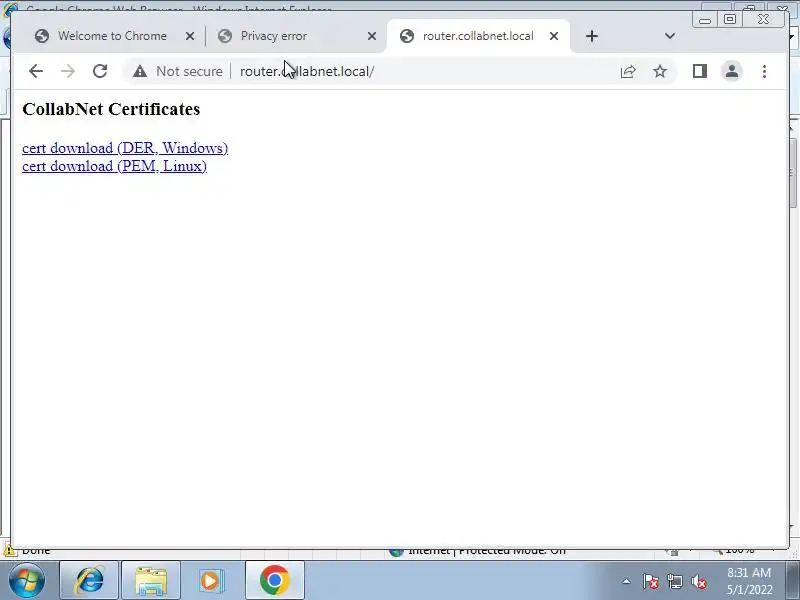Click the CollabNet Certificates heading text
This screenshot has height=600, width=800.
pyautogui.click(x=111, y=109)
